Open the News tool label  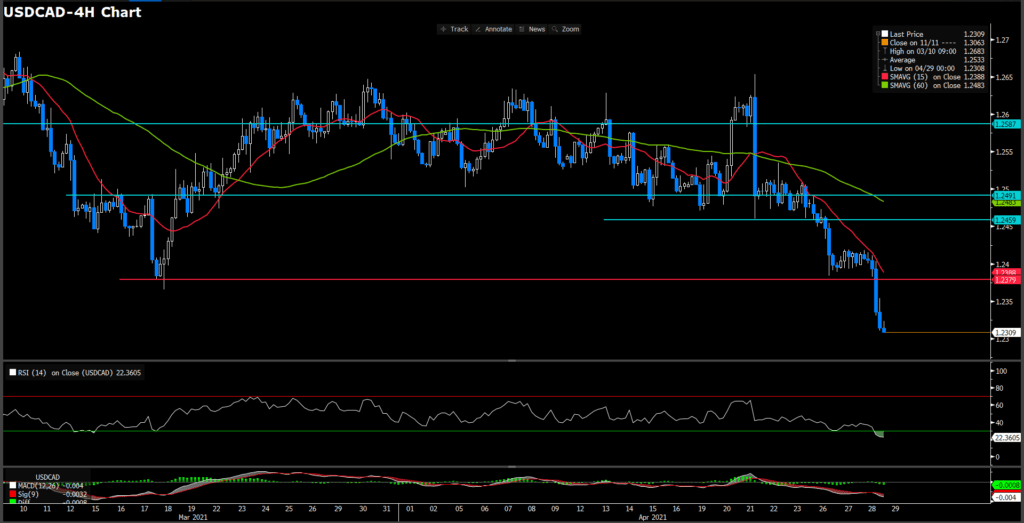click(x=537, y=29)
